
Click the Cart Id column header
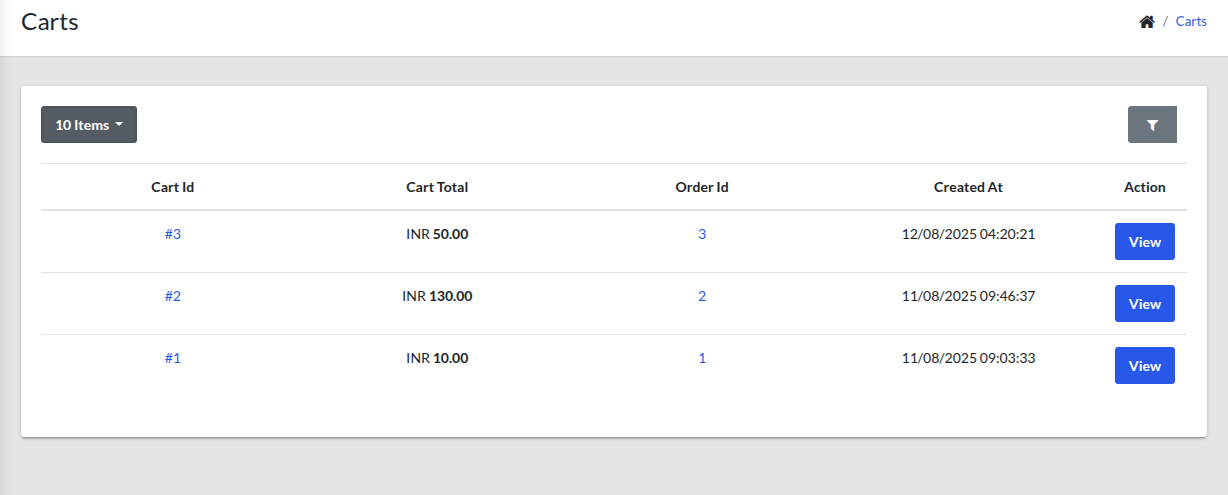(173, 187)
